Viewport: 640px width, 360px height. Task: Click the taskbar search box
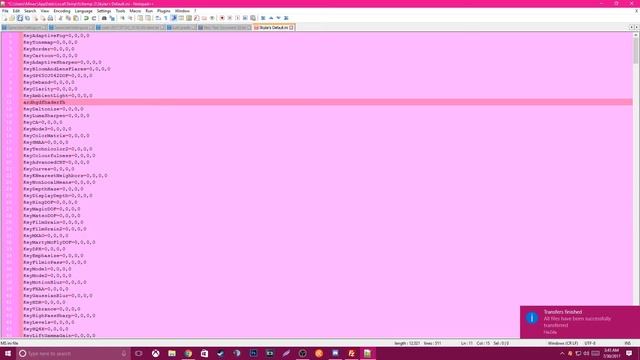pyautogui.click(x=73, y=353)
